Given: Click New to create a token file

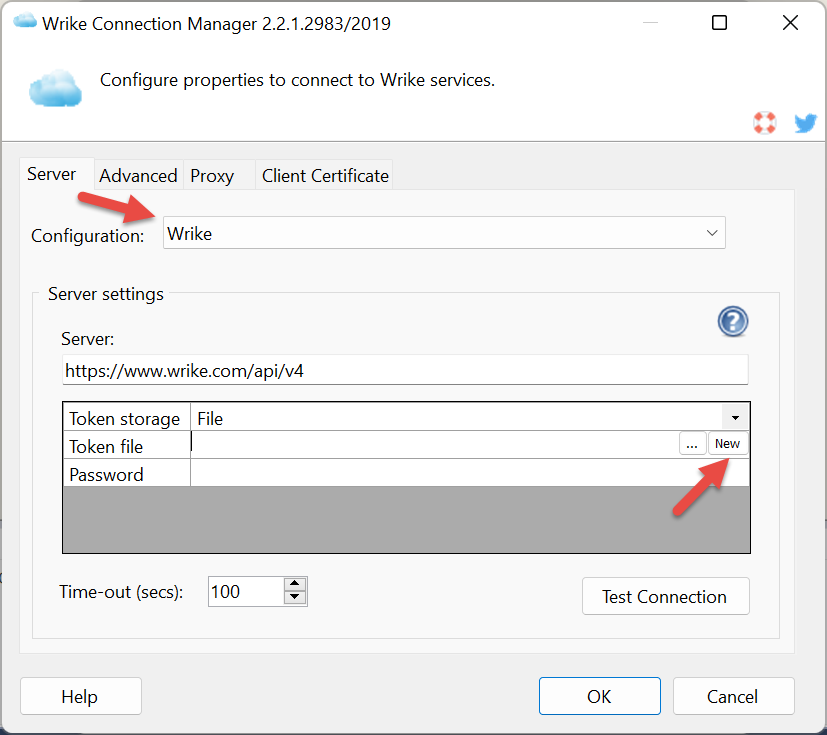Looking at the screenshot, I should point(727,444).
